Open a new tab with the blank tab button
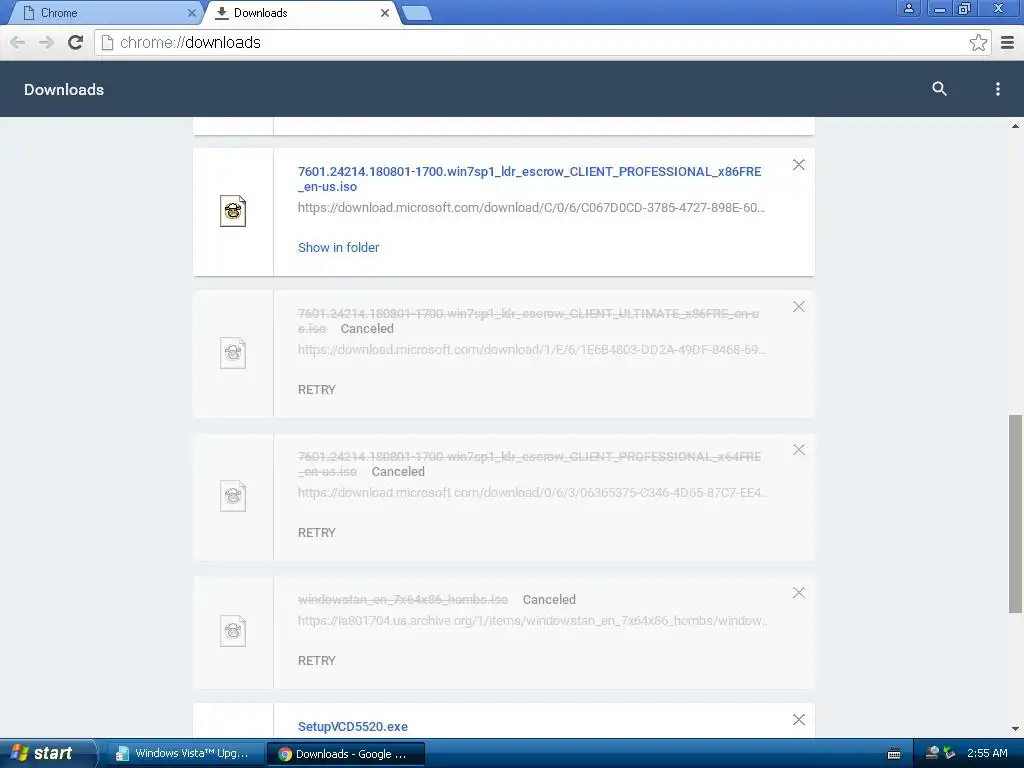Image resolution: width=1024 pixels, height=768 pixels. (416, 12)
